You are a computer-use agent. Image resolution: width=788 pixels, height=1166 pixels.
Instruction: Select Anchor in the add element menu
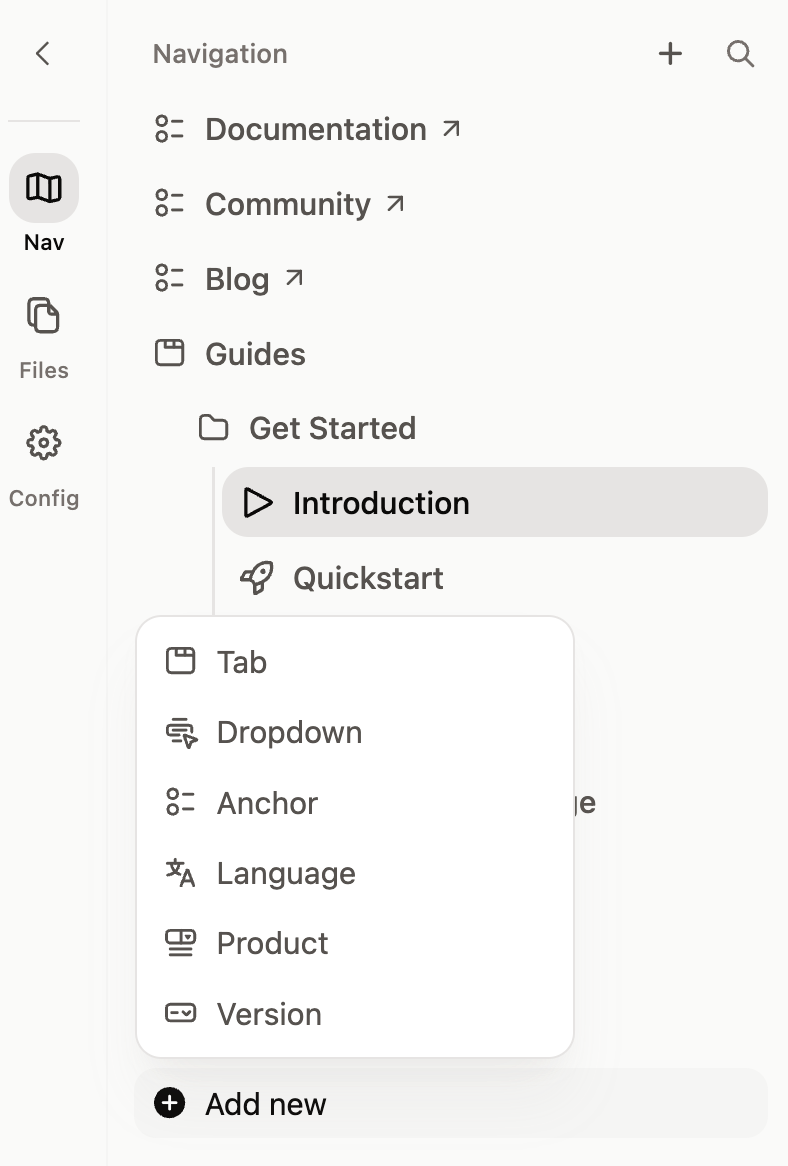click(267, 802)
